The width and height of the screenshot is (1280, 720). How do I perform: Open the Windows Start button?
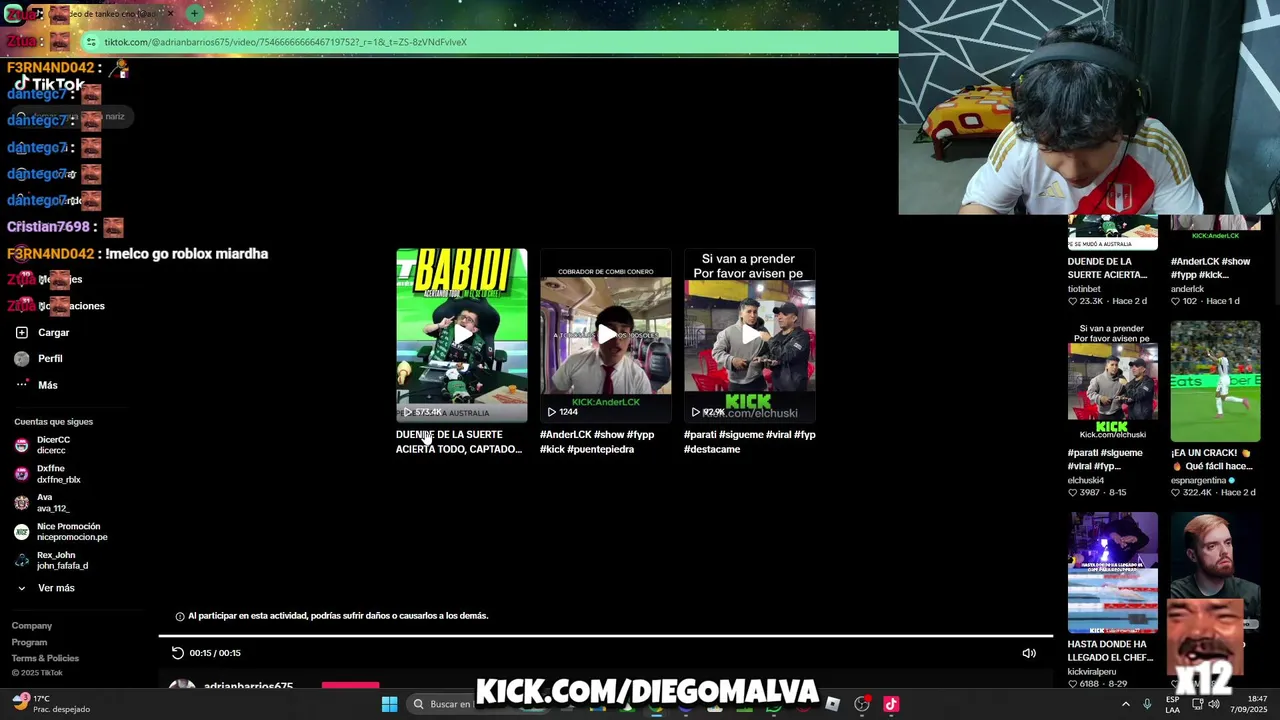(390, 704)
